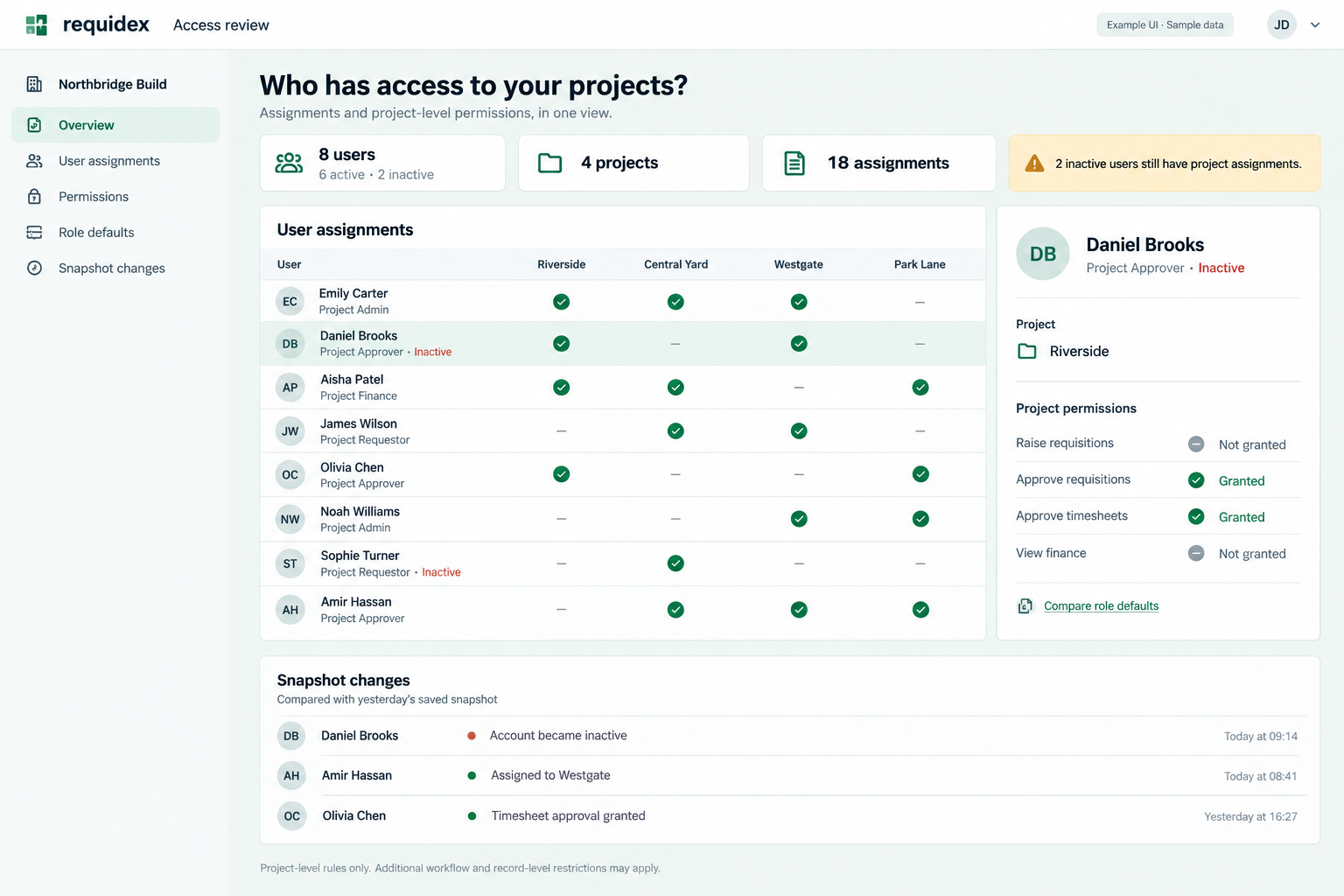Click red dot beside Account became inactive
The image size is (1344, 896).
click(x=472, y=736)
